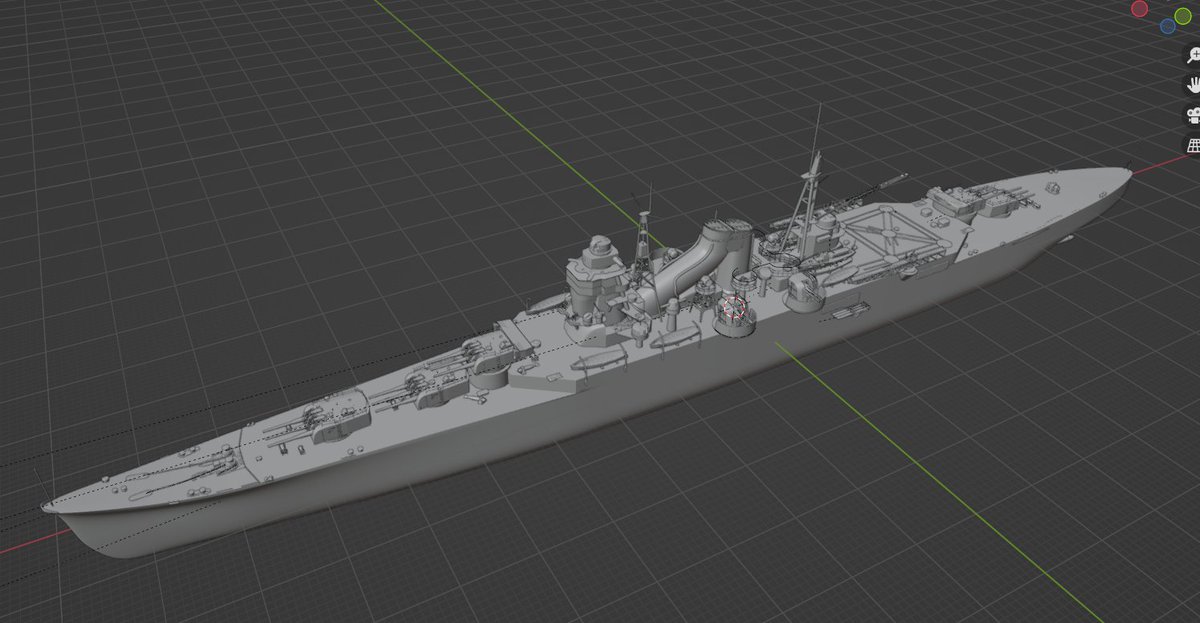1200x623 pixels.
Task: Click the zoom magnifier viewport icon
Action: click(x=1192, y=56)
